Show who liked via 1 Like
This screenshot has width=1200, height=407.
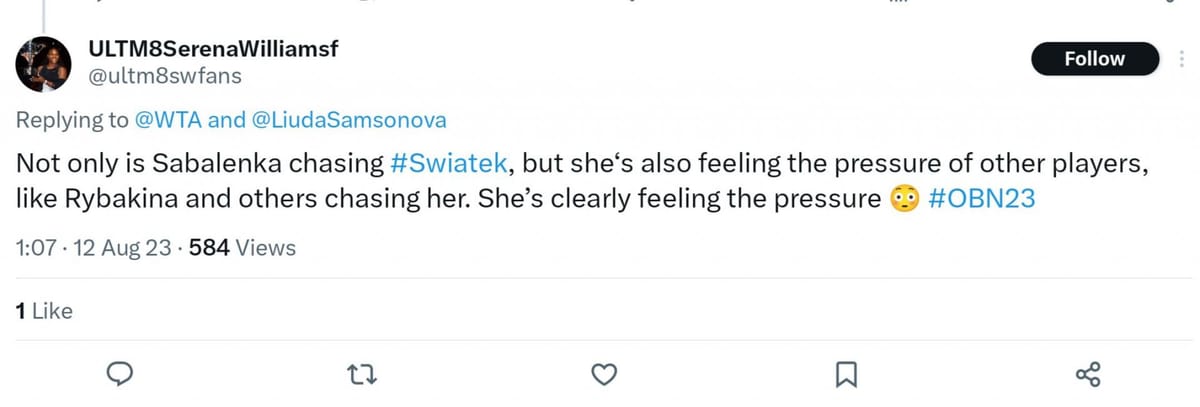[x=44, y=311]
